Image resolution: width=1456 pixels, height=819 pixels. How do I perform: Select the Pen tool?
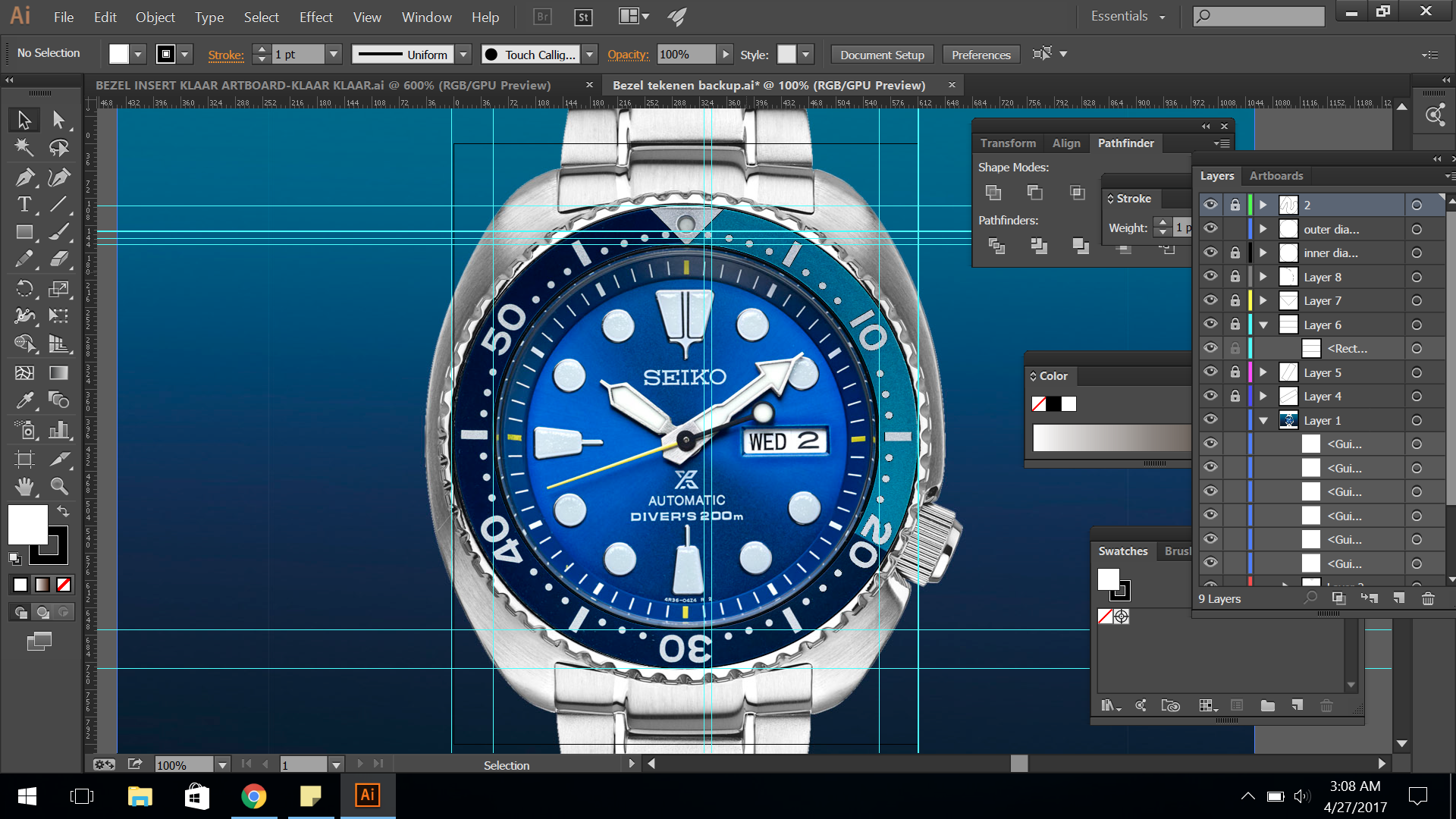pyautogui.click(x=24, y=177)
